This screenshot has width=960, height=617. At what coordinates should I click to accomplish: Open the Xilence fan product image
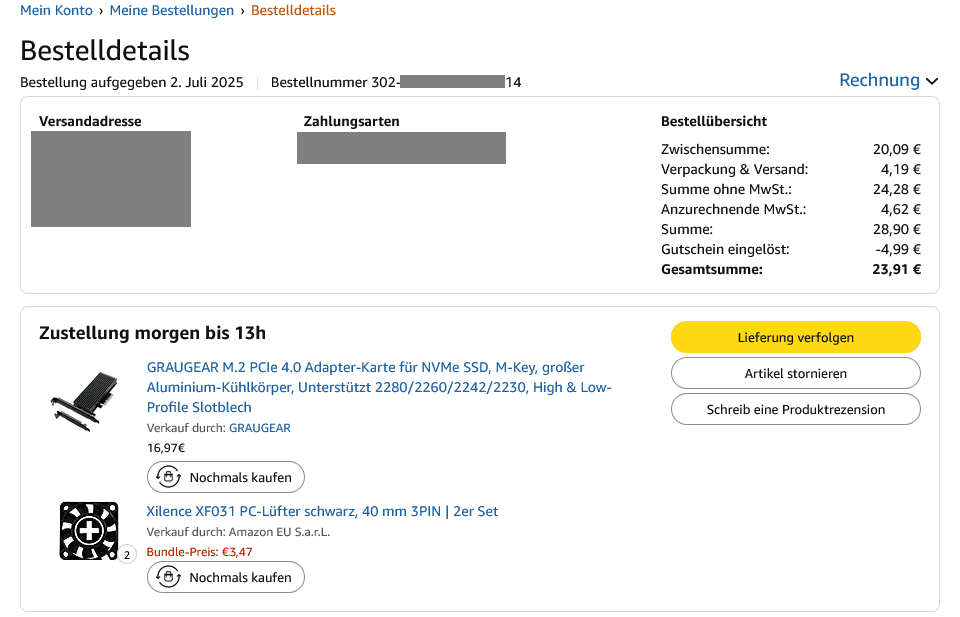[x=89, y=531]
